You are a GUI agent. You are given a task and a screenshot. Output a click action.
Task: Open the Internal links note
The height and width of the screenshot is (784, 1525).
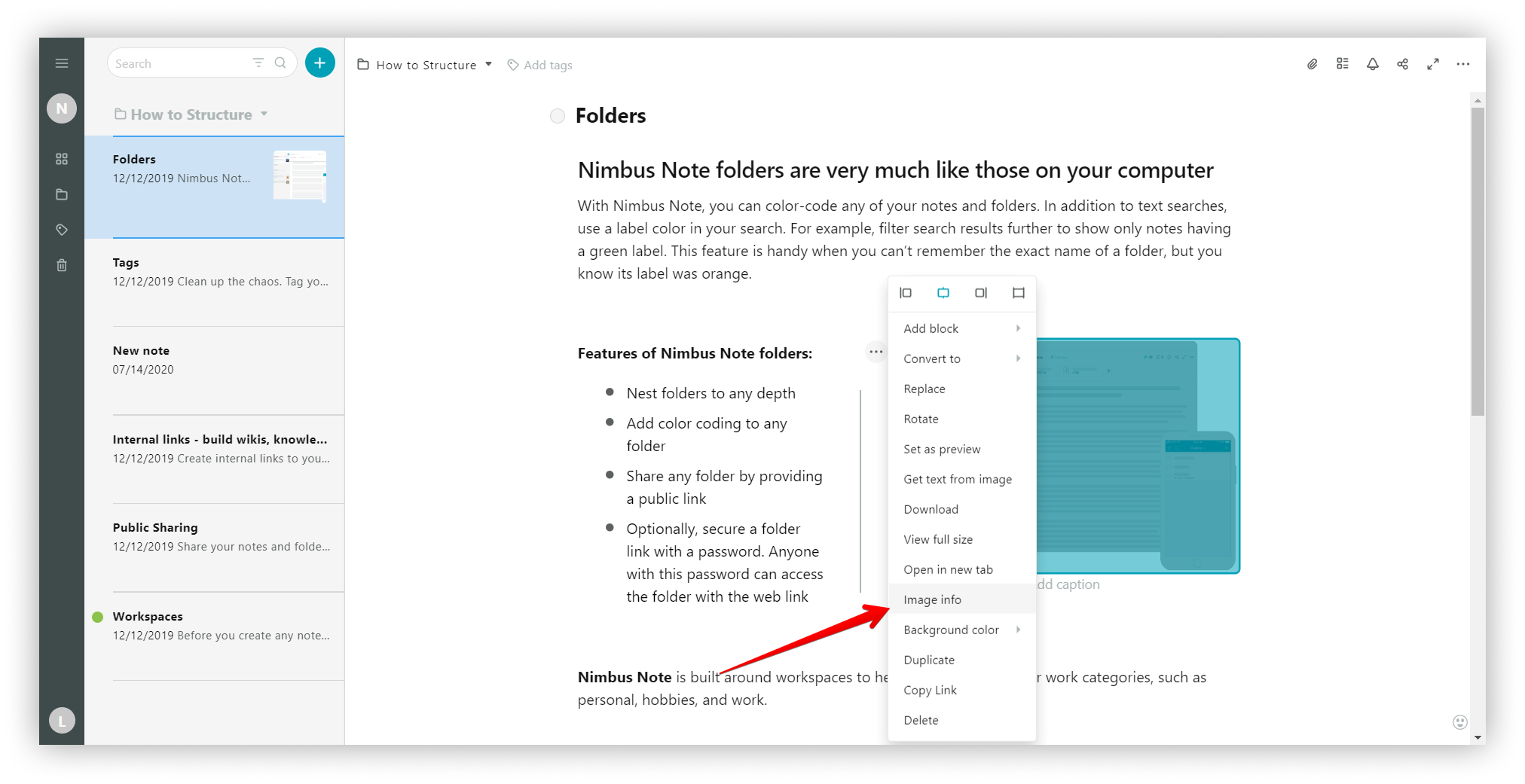215,459
